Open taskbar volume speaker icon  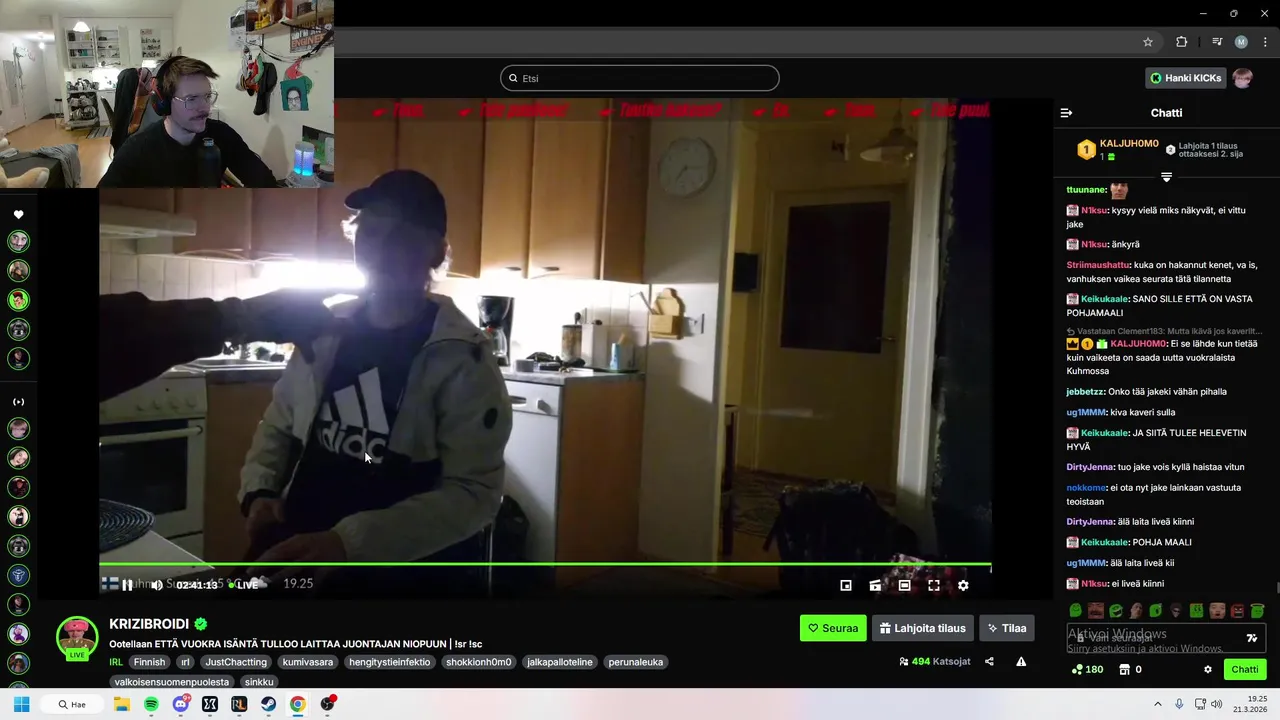[x=1216, y=704]
